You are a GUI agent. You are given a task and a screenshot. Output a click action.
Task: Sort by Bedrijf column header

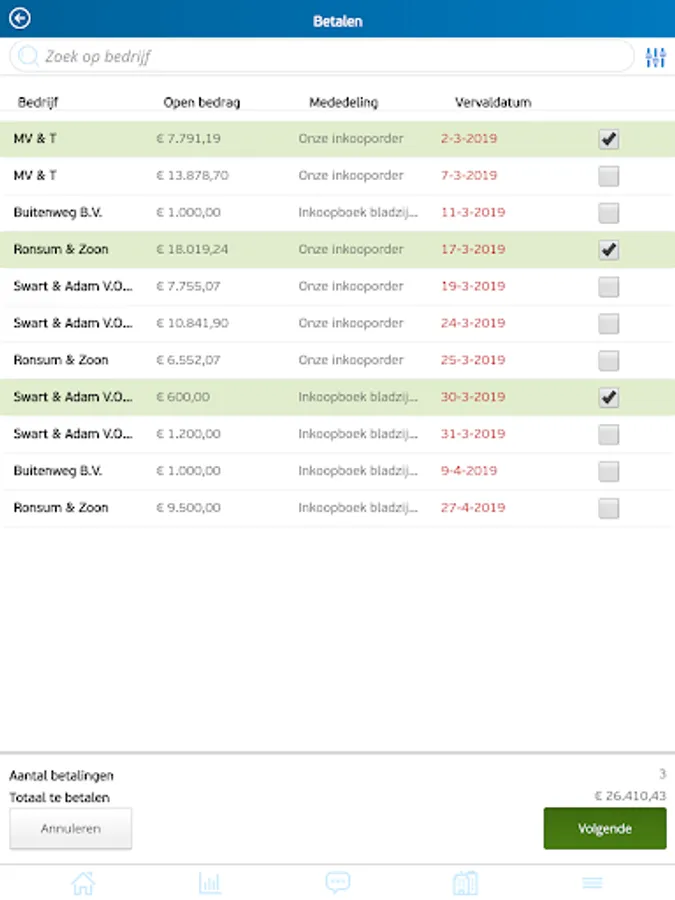(x=37, y=102)
